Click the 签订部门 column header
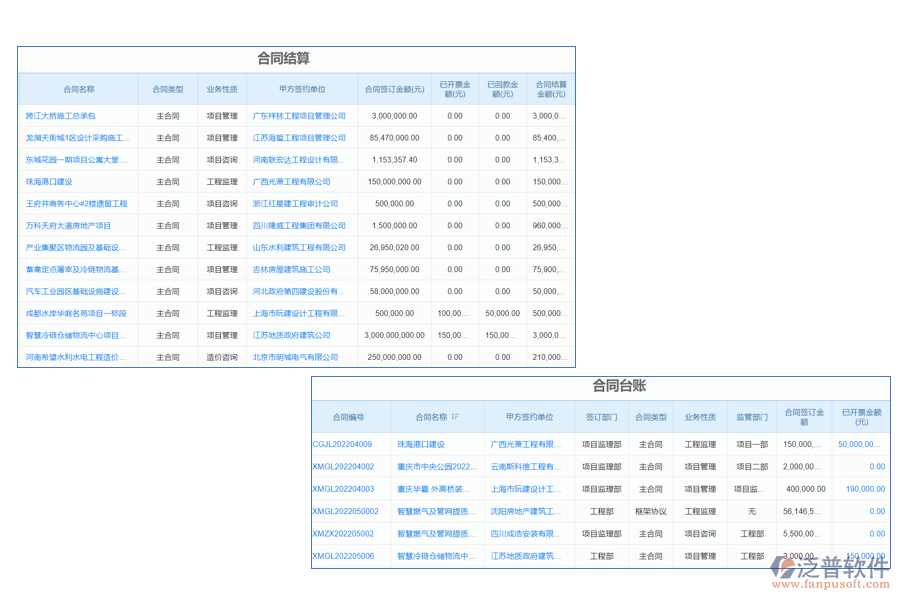 coord(601,417)
